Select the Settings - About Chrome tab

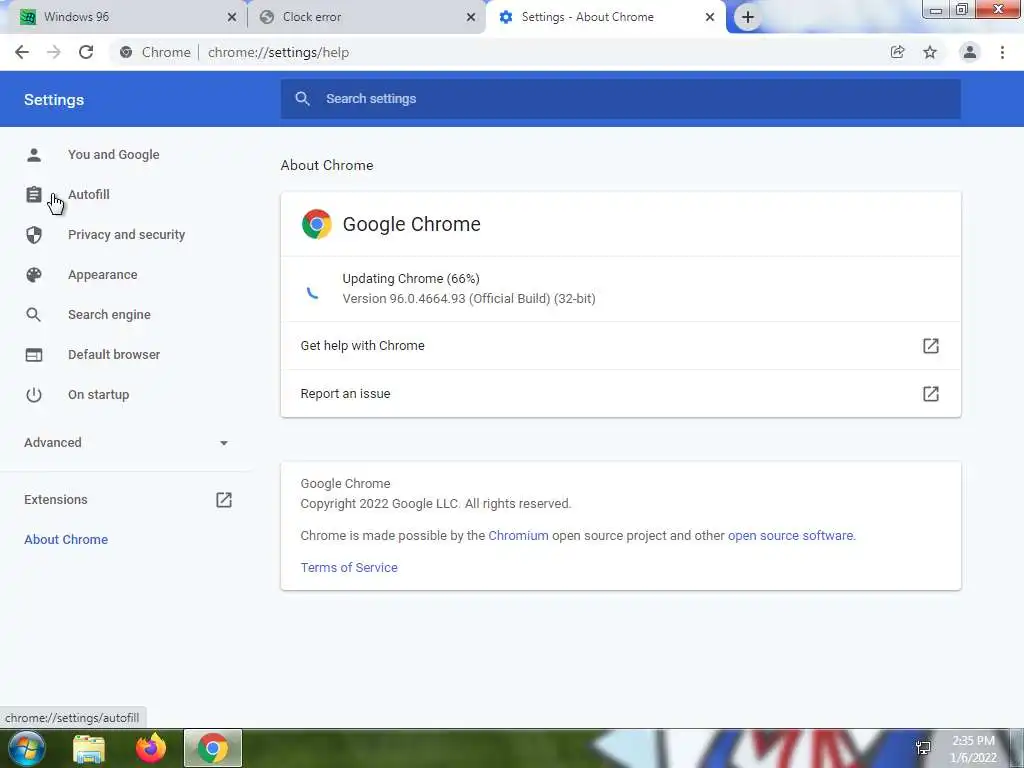tap(606, 17)
